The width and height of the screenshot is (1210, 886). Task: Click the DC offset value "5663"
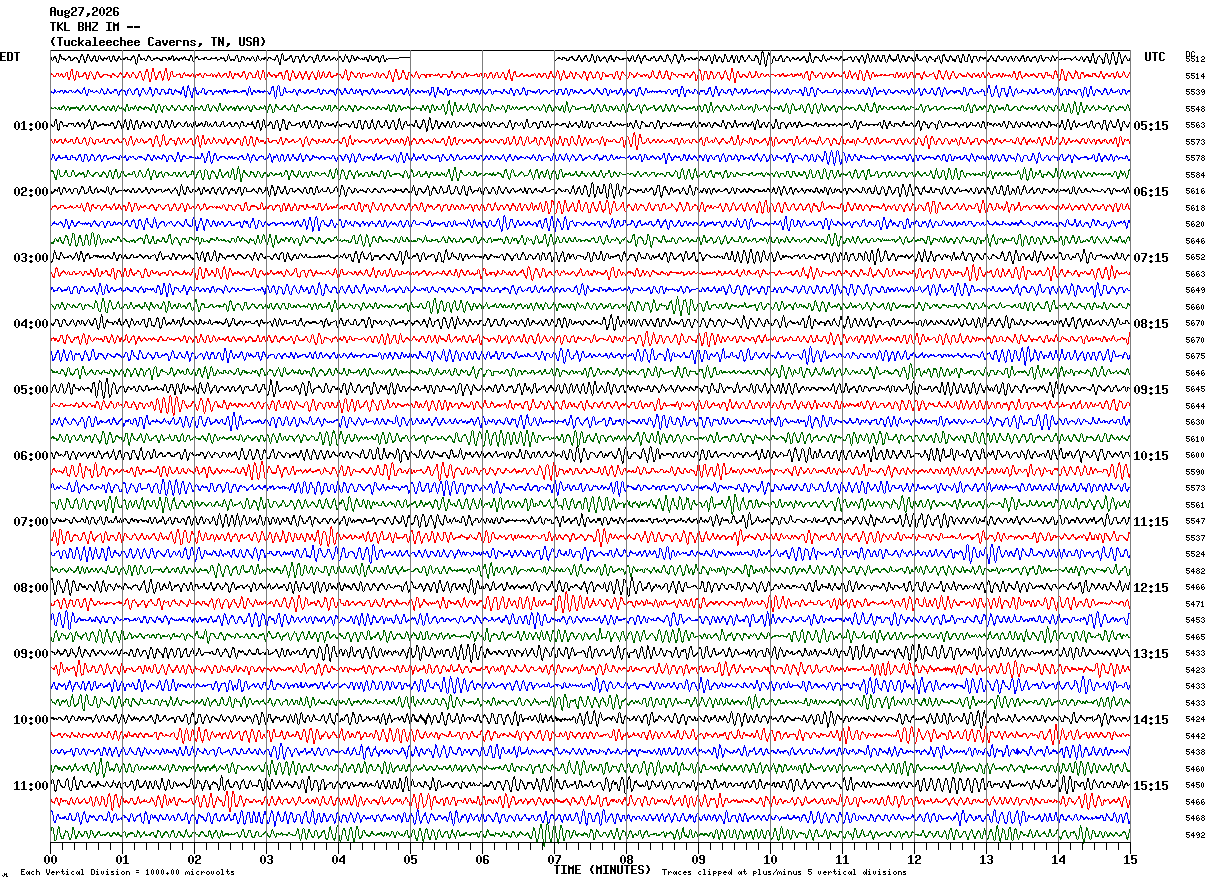point(1195,274)
